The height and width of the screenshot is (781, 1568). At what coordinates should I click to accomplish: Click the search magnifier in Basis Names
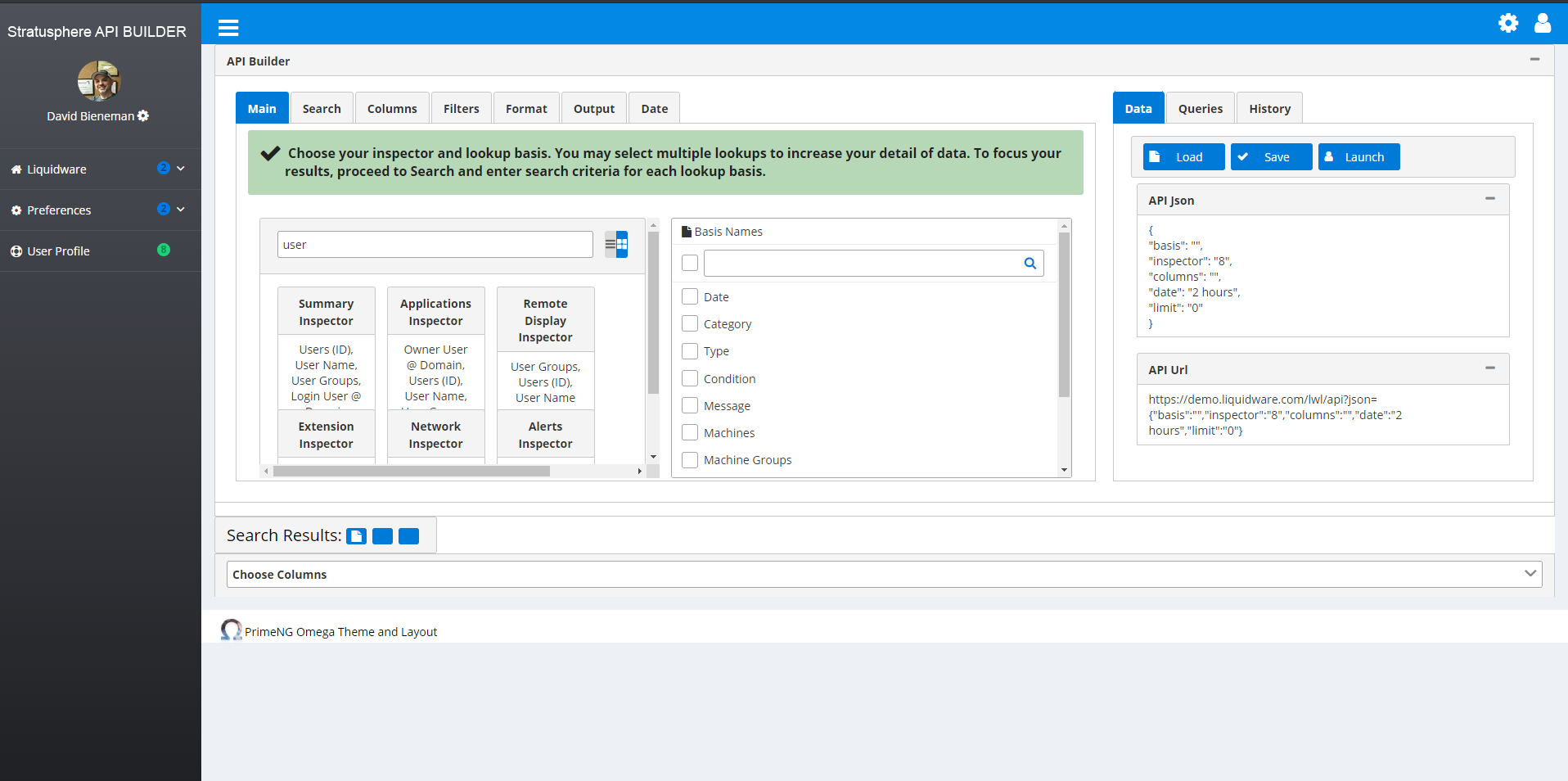1030,264
